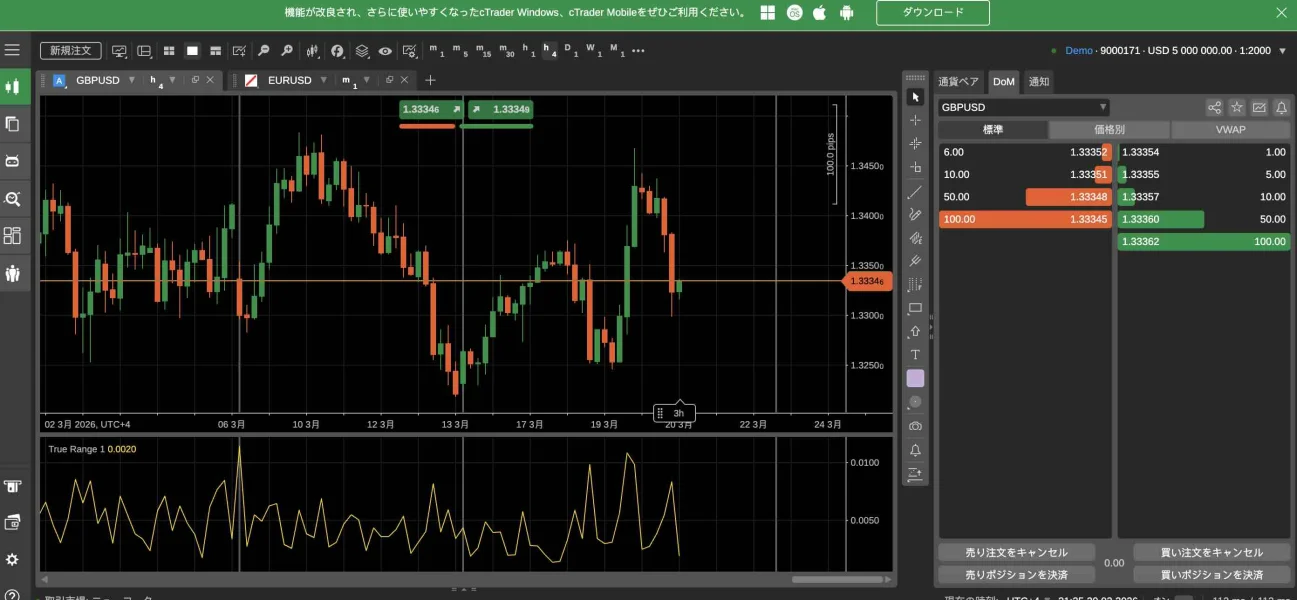This screenshot has height=600, width=1297.
Task: Select the h1 timeframe button
Action: (x=527, y=50)
